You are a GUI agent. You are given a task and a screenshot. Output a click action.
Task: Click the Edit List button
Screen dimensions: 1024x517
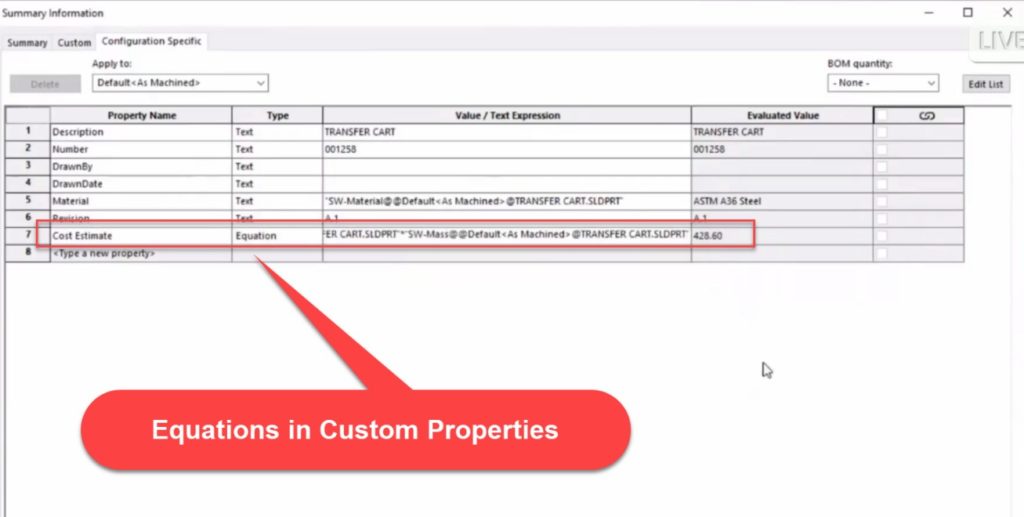click(x=985, y=84)
